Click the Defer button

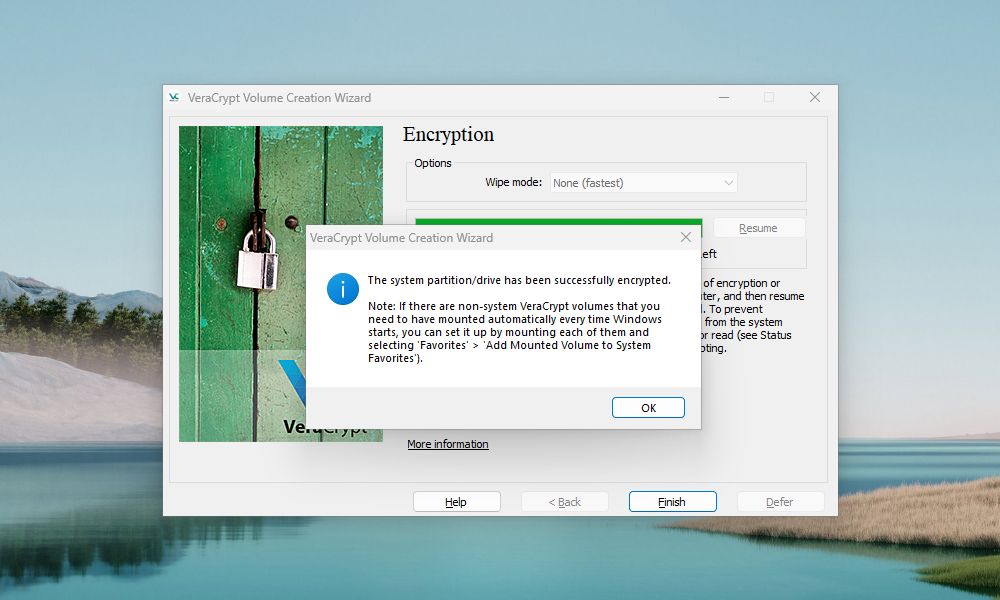pos(779,502)
